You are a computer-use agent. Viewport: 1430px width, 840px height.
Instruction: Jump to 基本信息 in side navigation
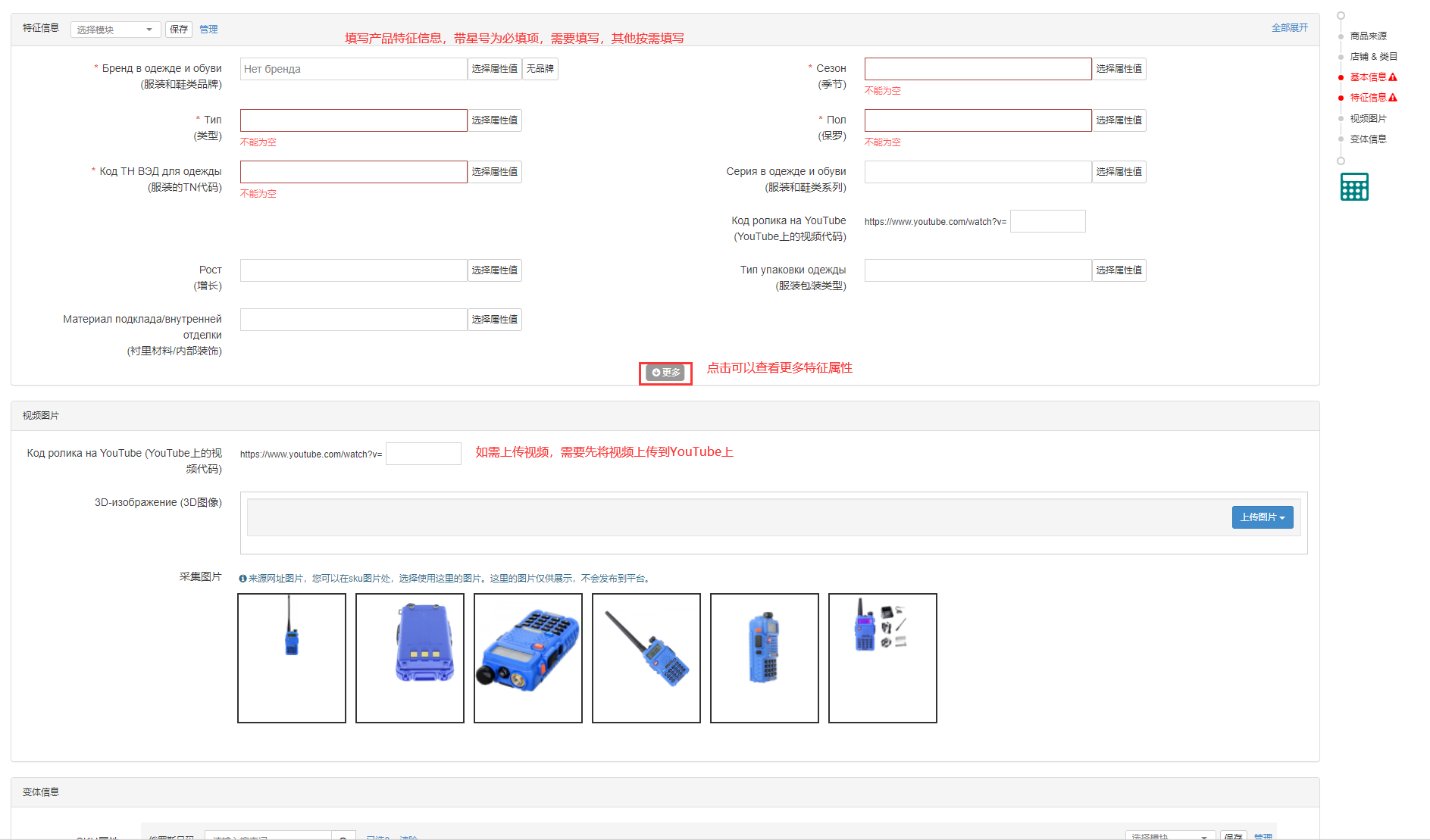(1368, 77)
